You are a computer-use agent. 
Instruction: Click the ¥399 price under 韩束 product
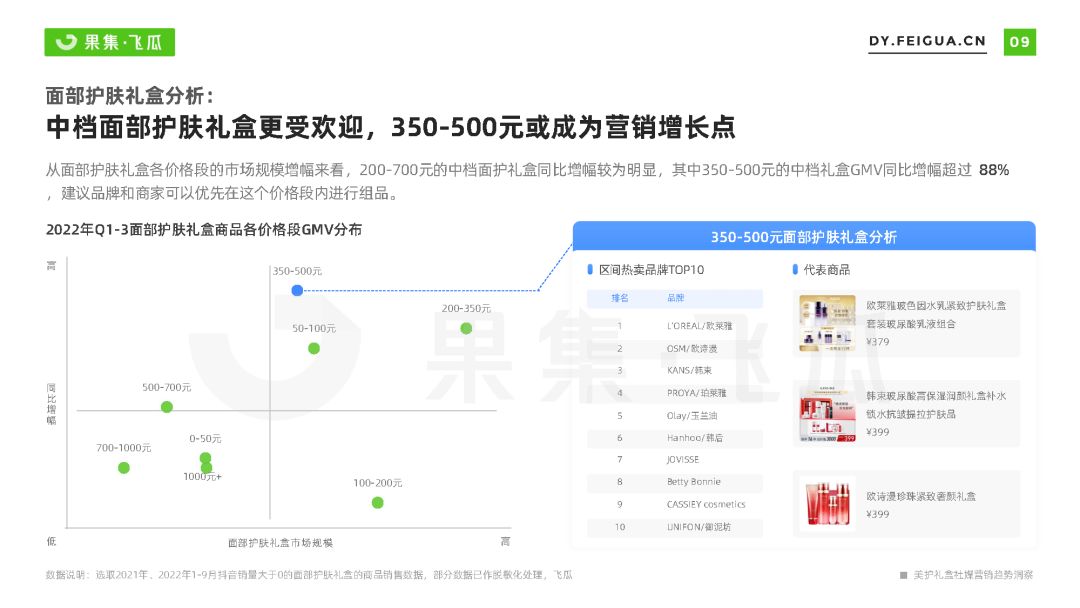click(x=878, y=432)
